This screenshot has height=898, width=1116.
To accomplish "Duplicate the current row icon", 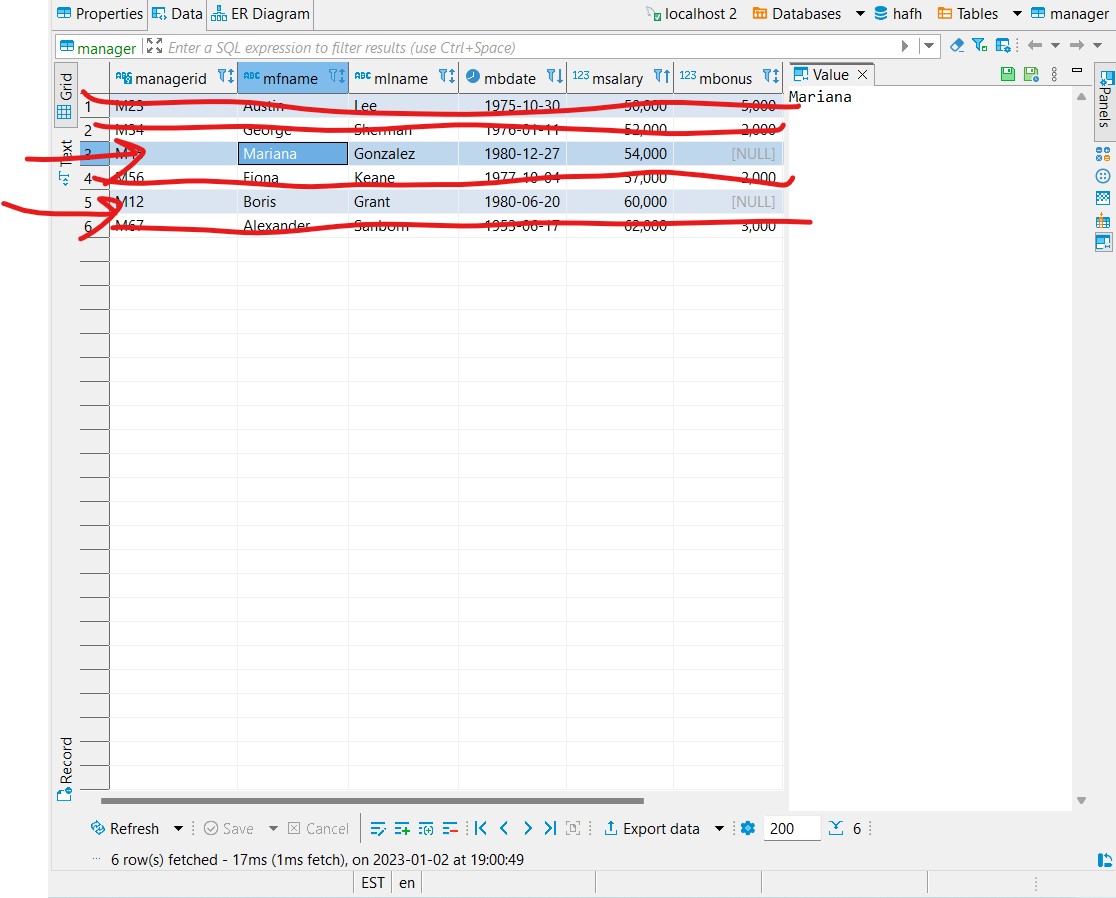I will pyautogui.click(x=425, y=828).
